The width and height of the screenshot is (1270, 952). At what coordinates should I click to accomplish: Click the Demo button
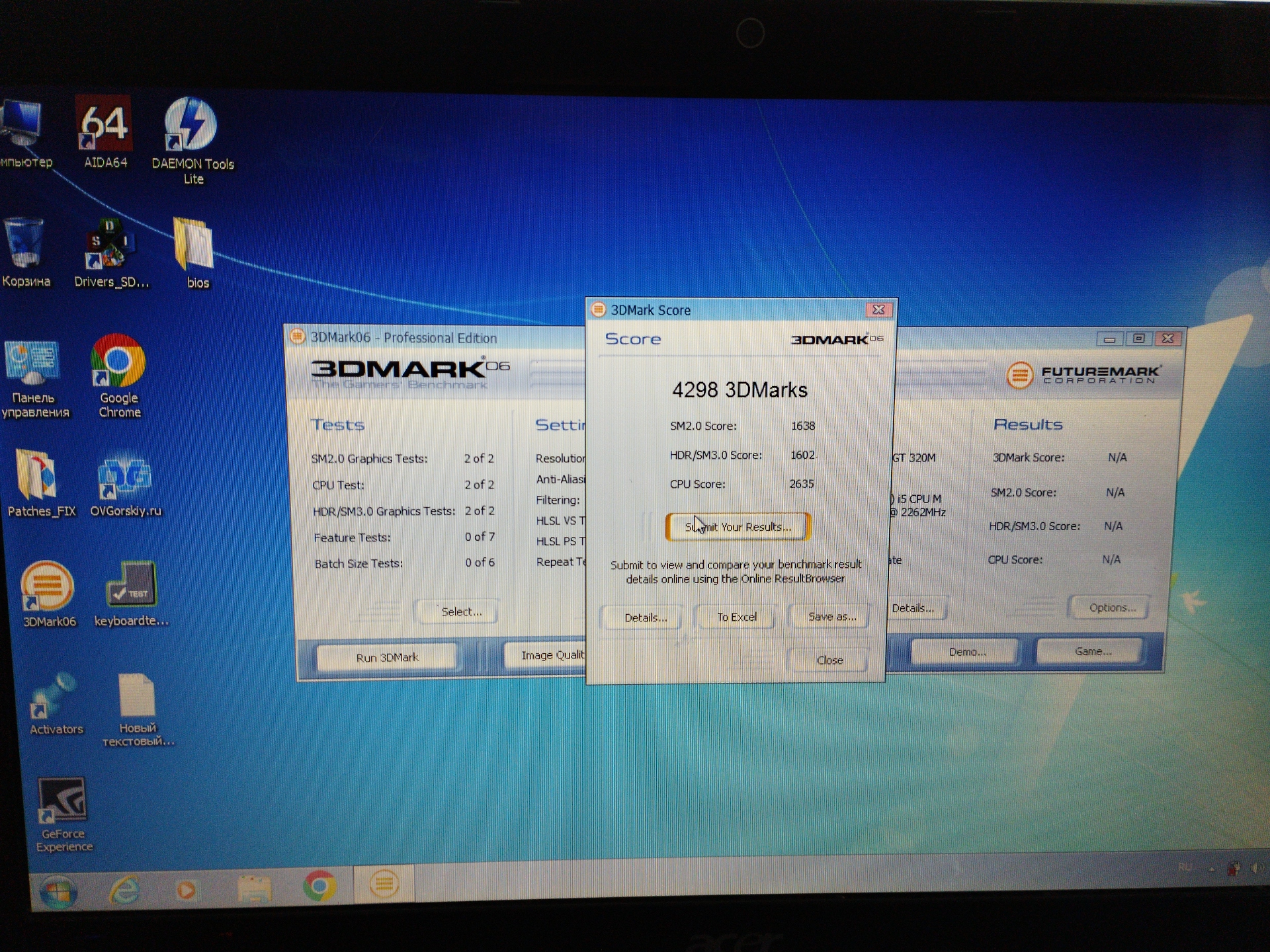pyautogui.click(x=966, y=652)
